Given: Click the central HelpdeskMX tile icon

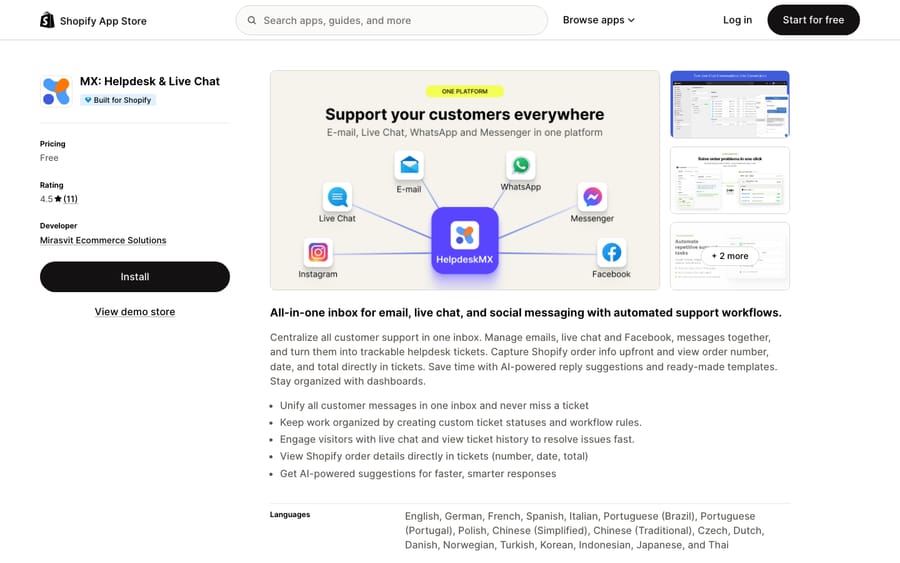Looking at the screenshot, I should point(464,240).
